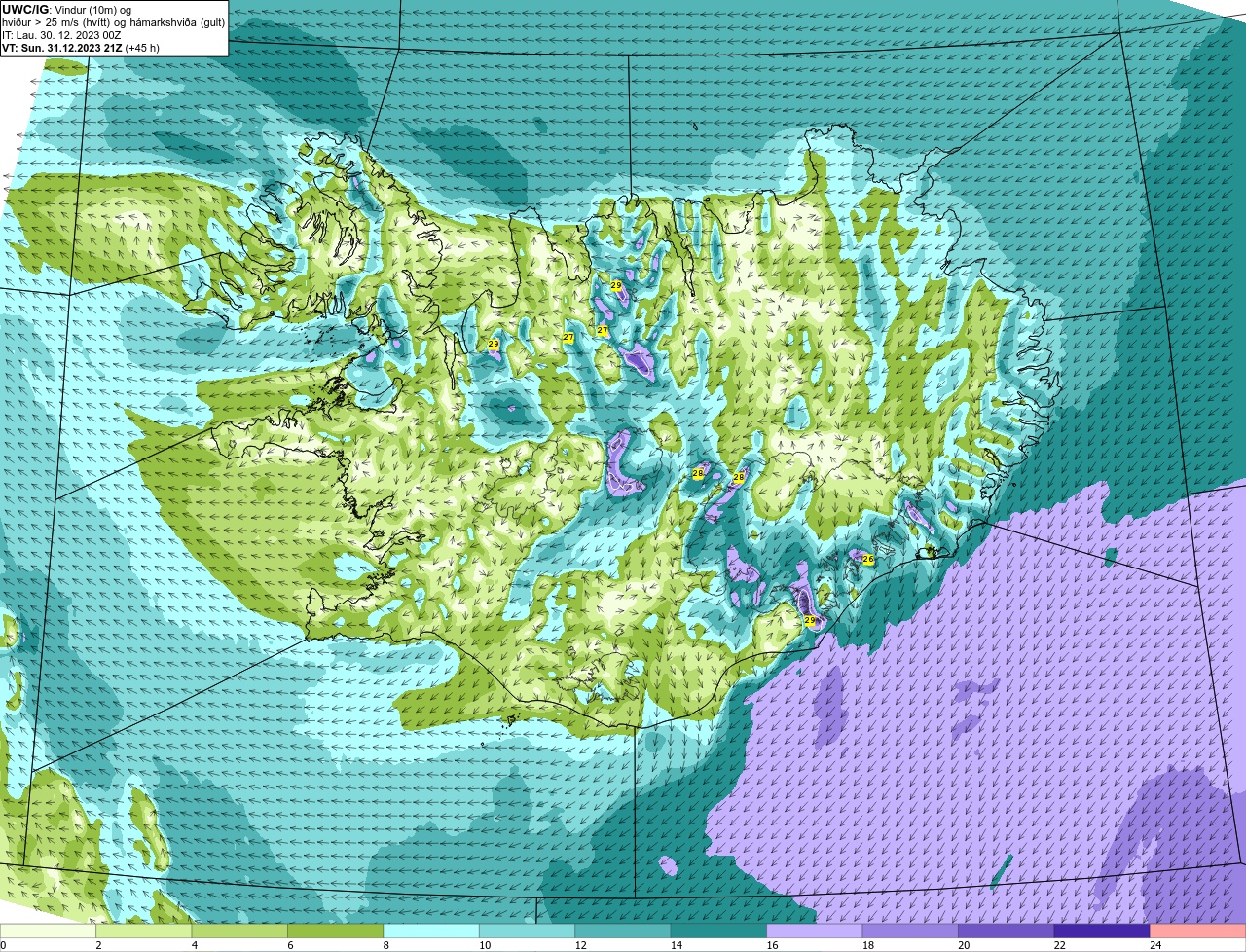Click the pink above-24 m/s legend swatch
Screen dimensions: 1246x952
(1197, 931)
